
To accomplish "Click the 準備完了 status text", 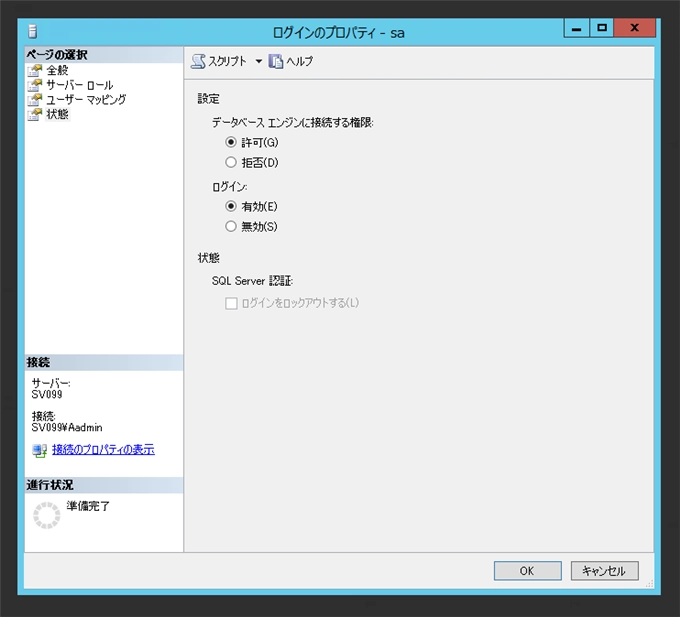I will tap(88, 506).
